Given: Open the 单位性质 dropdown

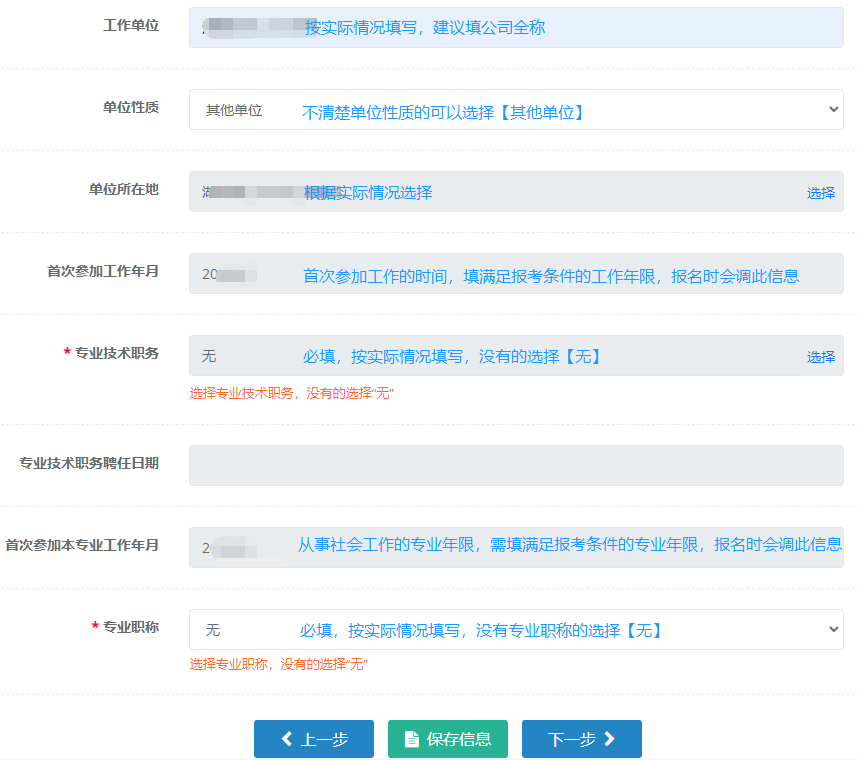Looking at the screenshot, I should (x=515, y=110).
